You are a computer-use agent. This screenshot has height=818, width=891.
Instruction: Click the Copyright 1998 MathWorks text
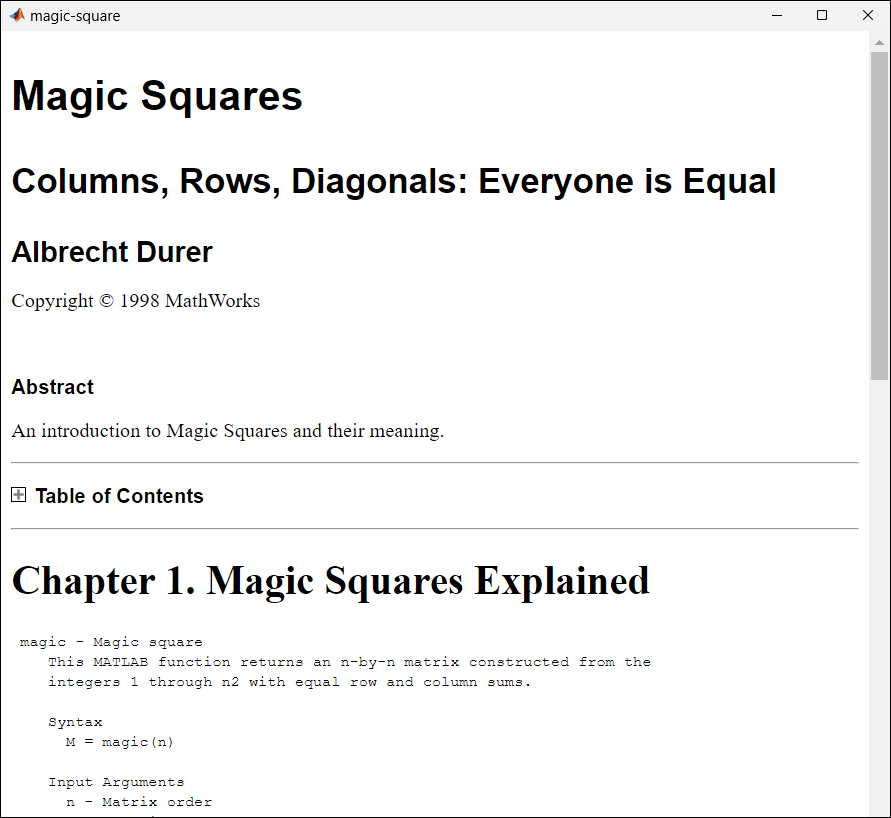pos(135,300)
